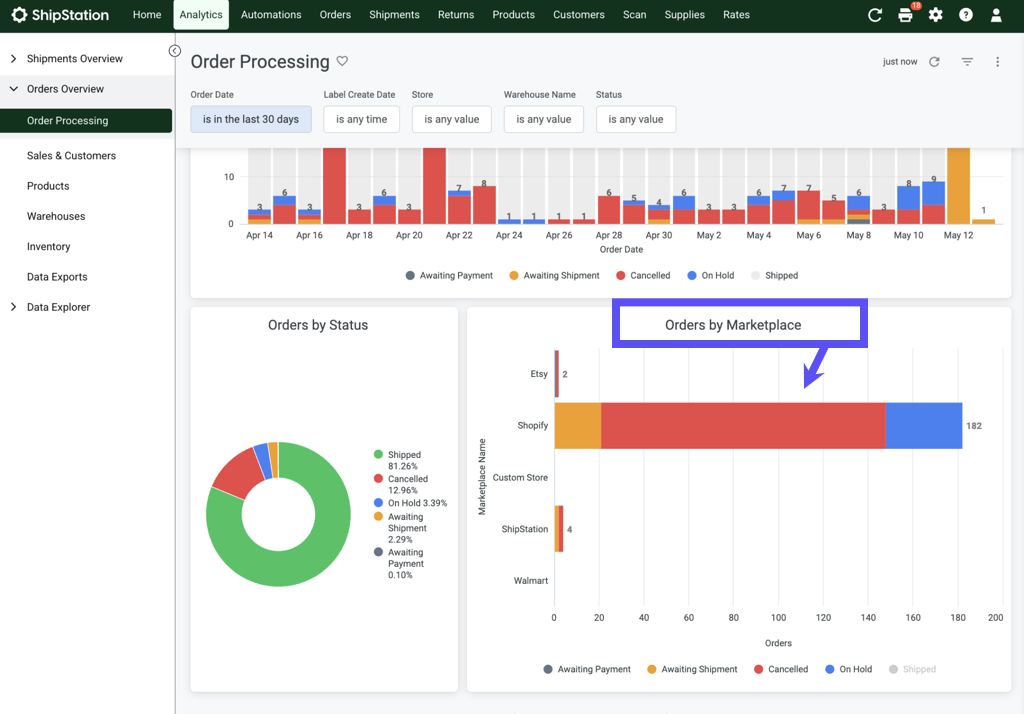Viewport: 1024px width, 714px height.
Task: Click red Cancelled legend in donut chart
Action: pyautogui.click(x=401, y=485)
